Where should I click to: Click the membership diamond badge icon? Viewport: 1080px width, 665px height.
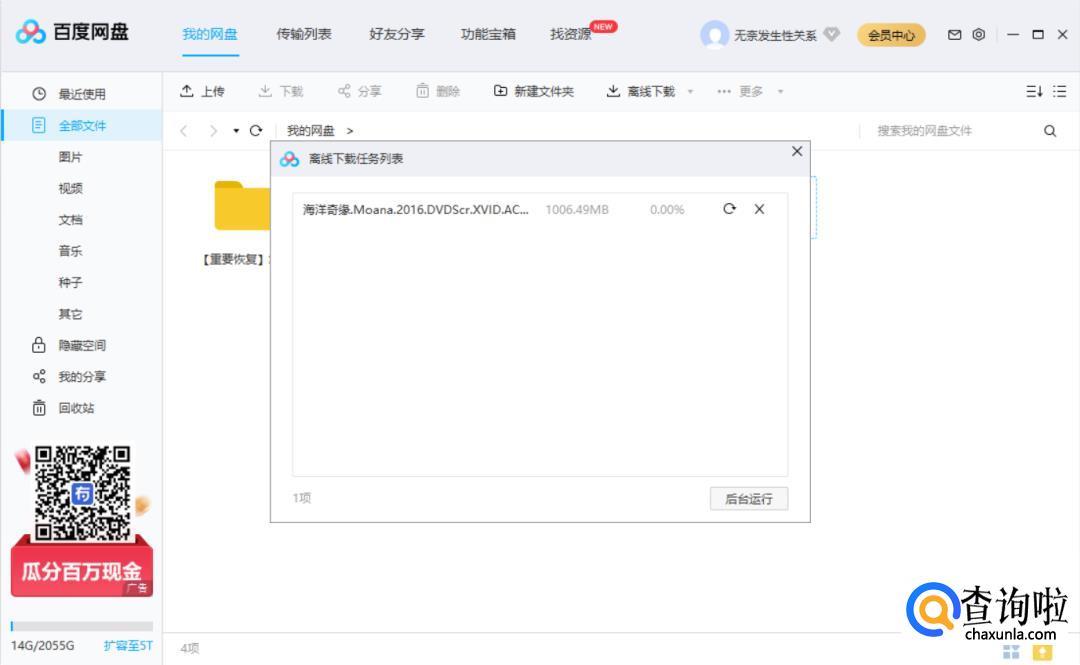pyautogui.click(x=832, y=34)
